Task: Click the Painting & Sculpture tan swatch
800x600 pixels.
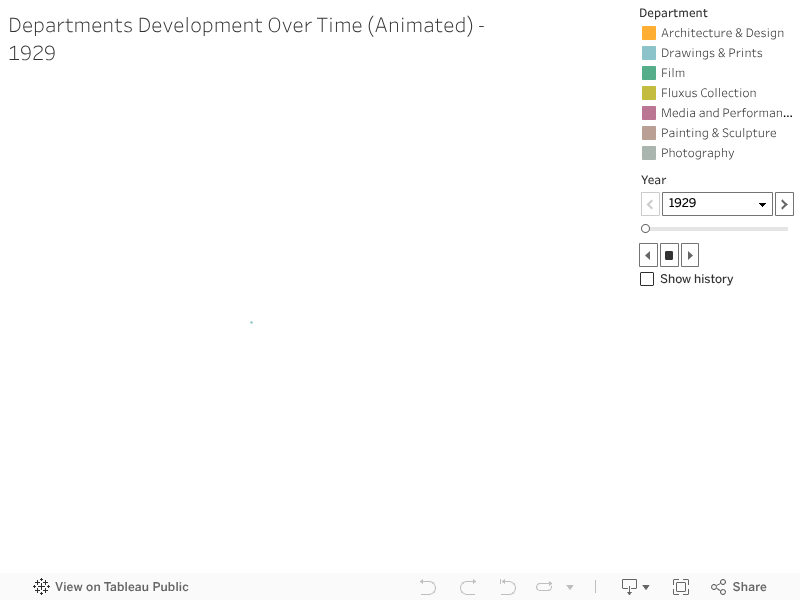Action: (x=648, y=133)
